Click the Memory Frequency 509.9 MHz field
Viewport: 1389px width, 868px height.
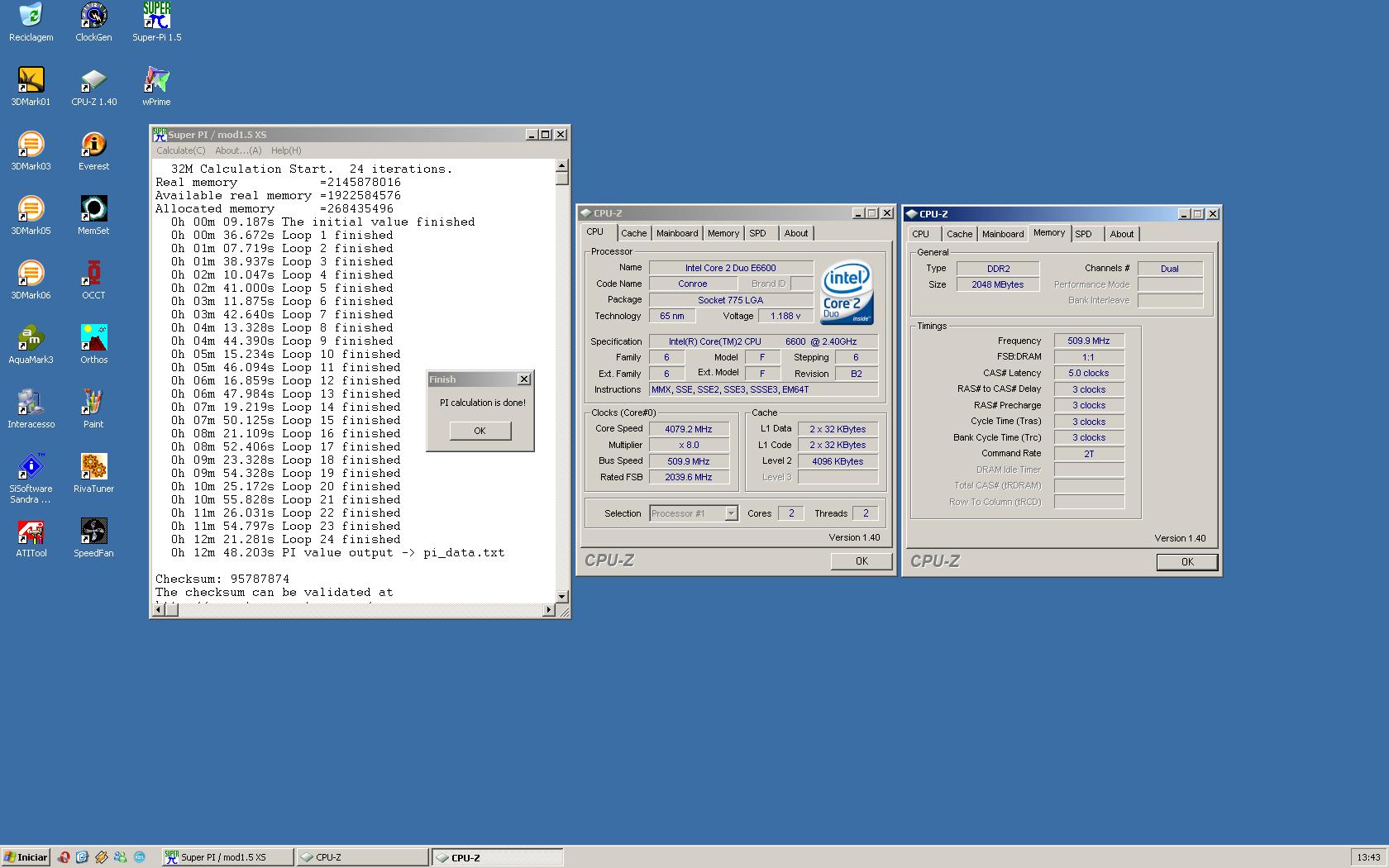click(1089, 341)
